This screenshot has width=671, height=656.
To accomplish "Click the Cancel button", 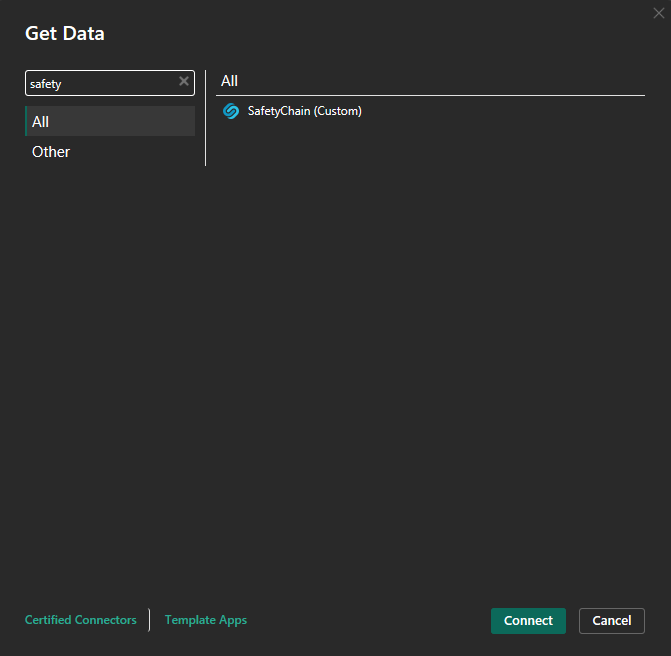I will pyautogui.click(x=612, y=620).
